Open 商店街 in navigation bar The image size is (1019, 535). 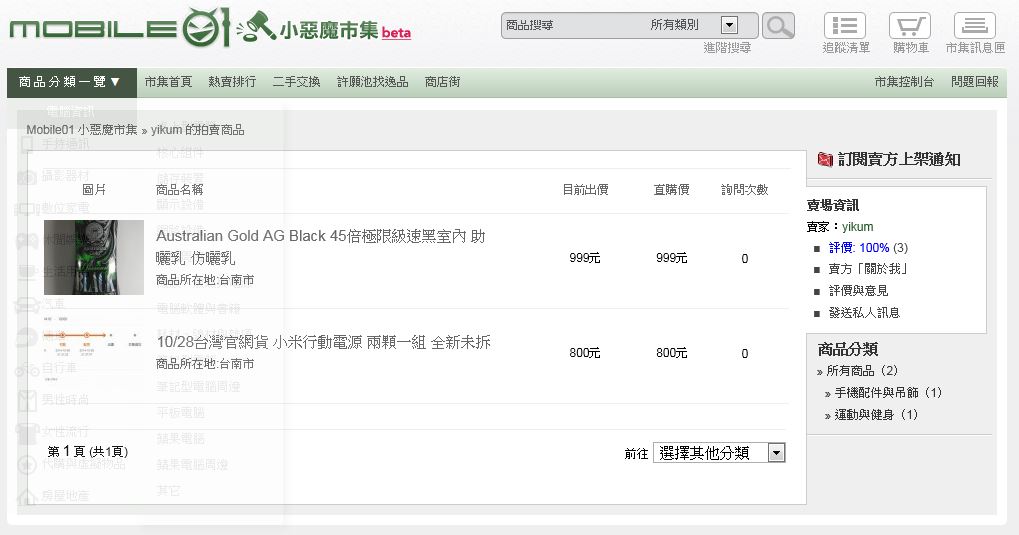tap(443, 82)
